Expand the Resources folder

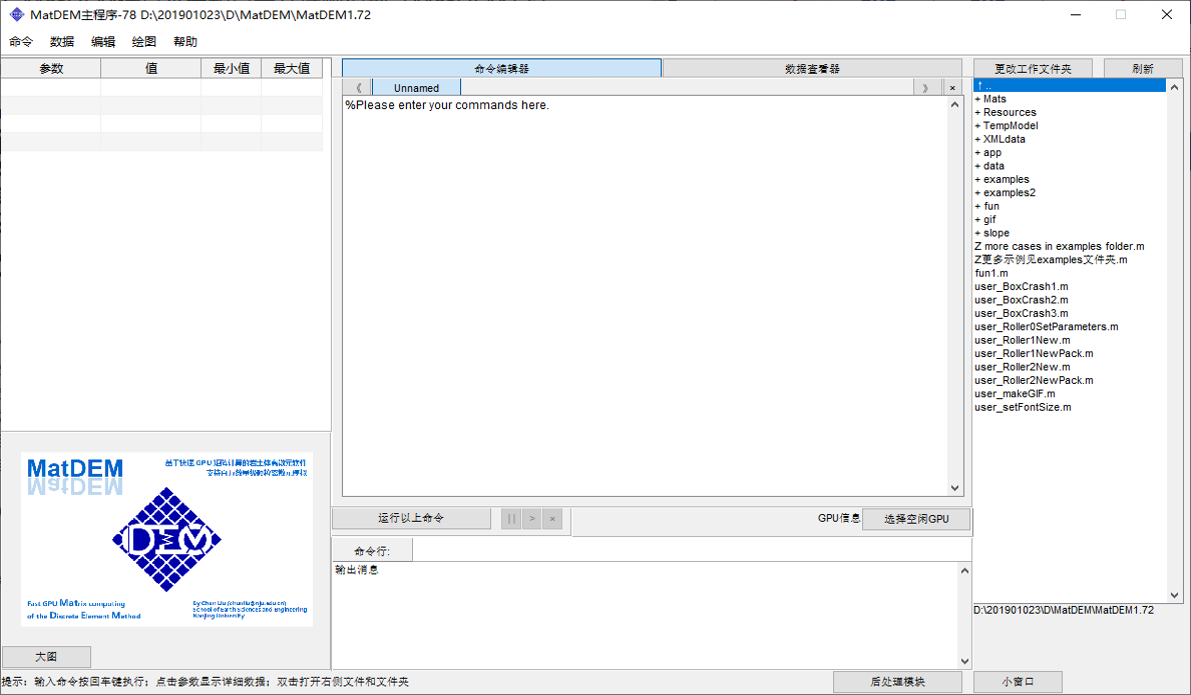tap(1069, 112)
